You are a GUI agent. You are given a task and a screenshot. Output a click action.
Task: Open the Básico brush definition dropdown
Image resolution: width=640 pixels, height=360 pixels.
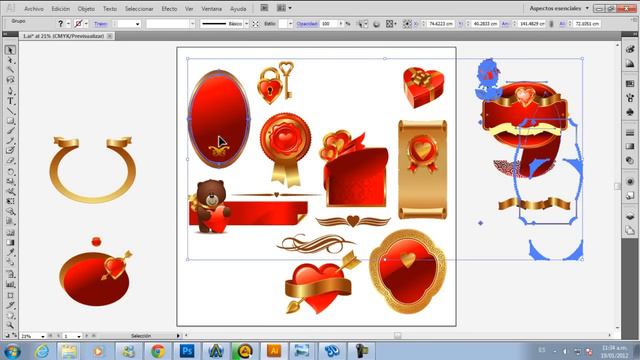247,24
